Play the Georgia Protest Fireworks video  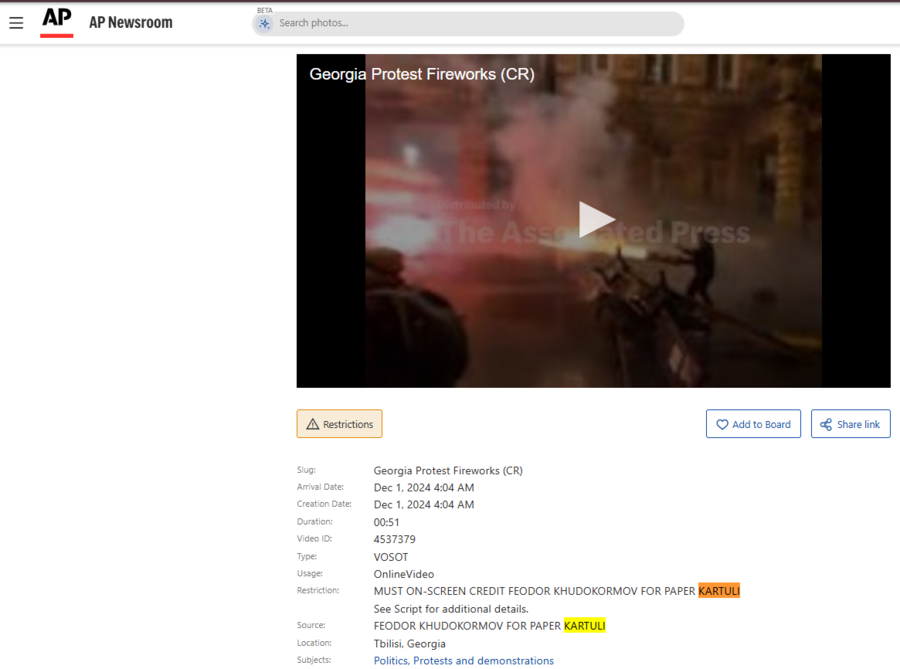pyautogui.click(x=596, y=219)
